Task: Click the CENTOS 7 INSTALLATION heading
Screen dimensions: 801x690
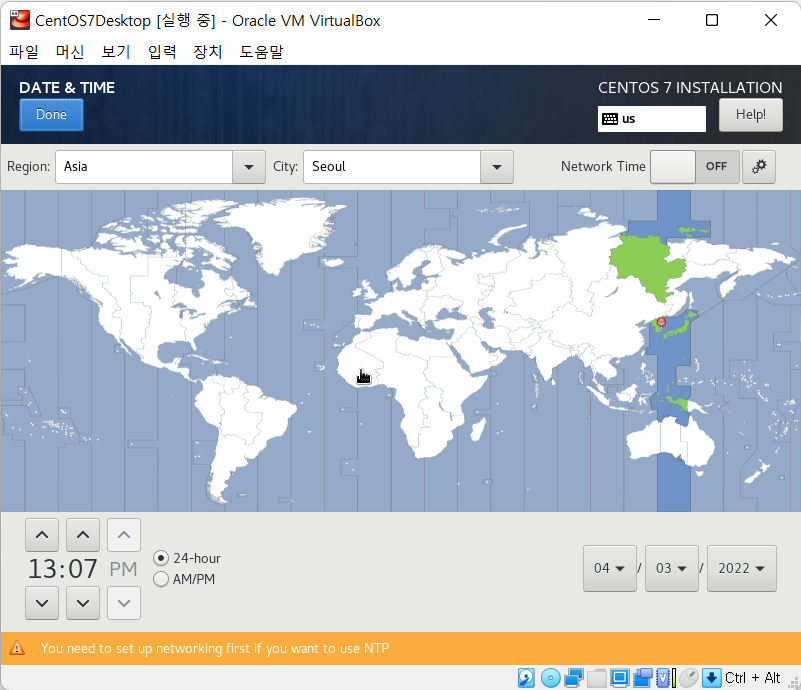Action: pos(690,88)
